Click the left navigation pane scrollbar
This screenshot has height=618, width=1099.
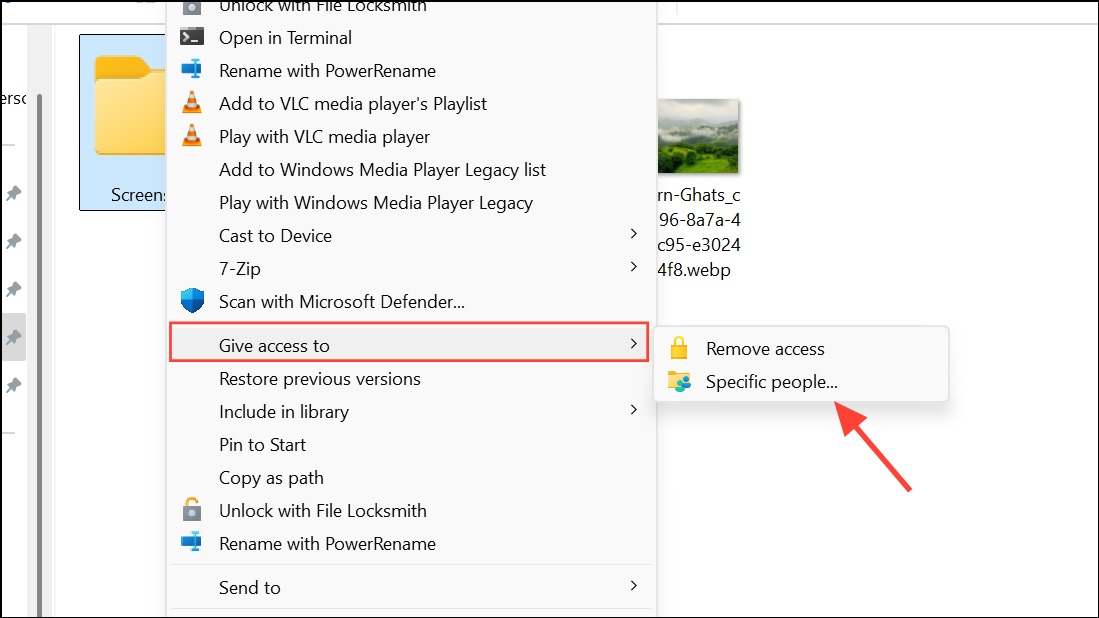coord(40,350)
